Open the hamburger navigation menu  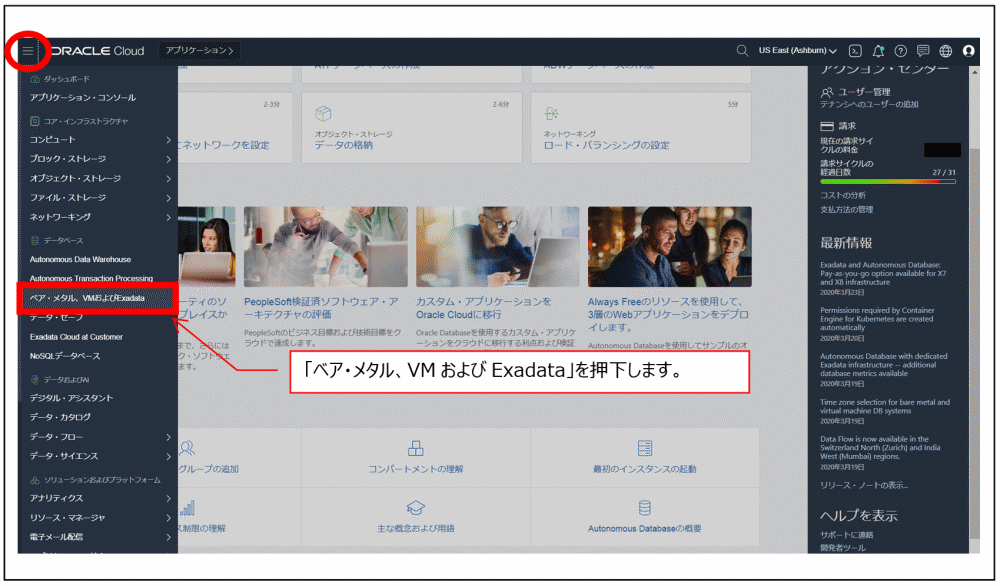28,51
